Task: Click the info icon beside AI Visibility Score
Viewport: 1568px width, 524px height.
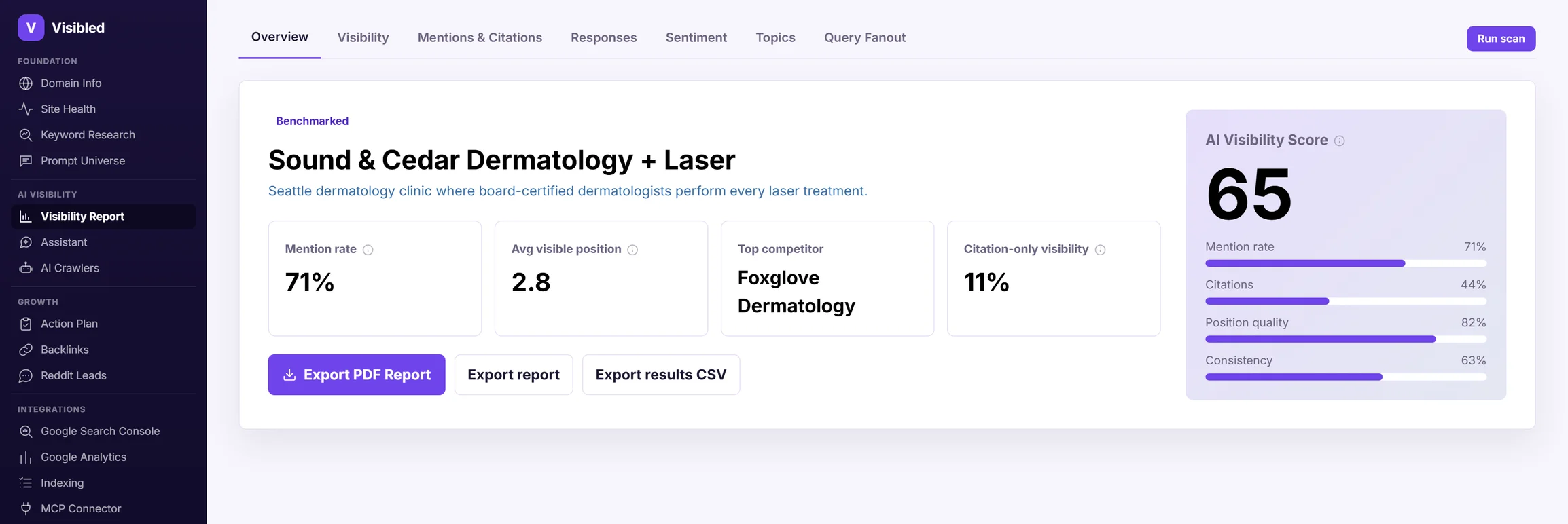Action: point(1340,141)
